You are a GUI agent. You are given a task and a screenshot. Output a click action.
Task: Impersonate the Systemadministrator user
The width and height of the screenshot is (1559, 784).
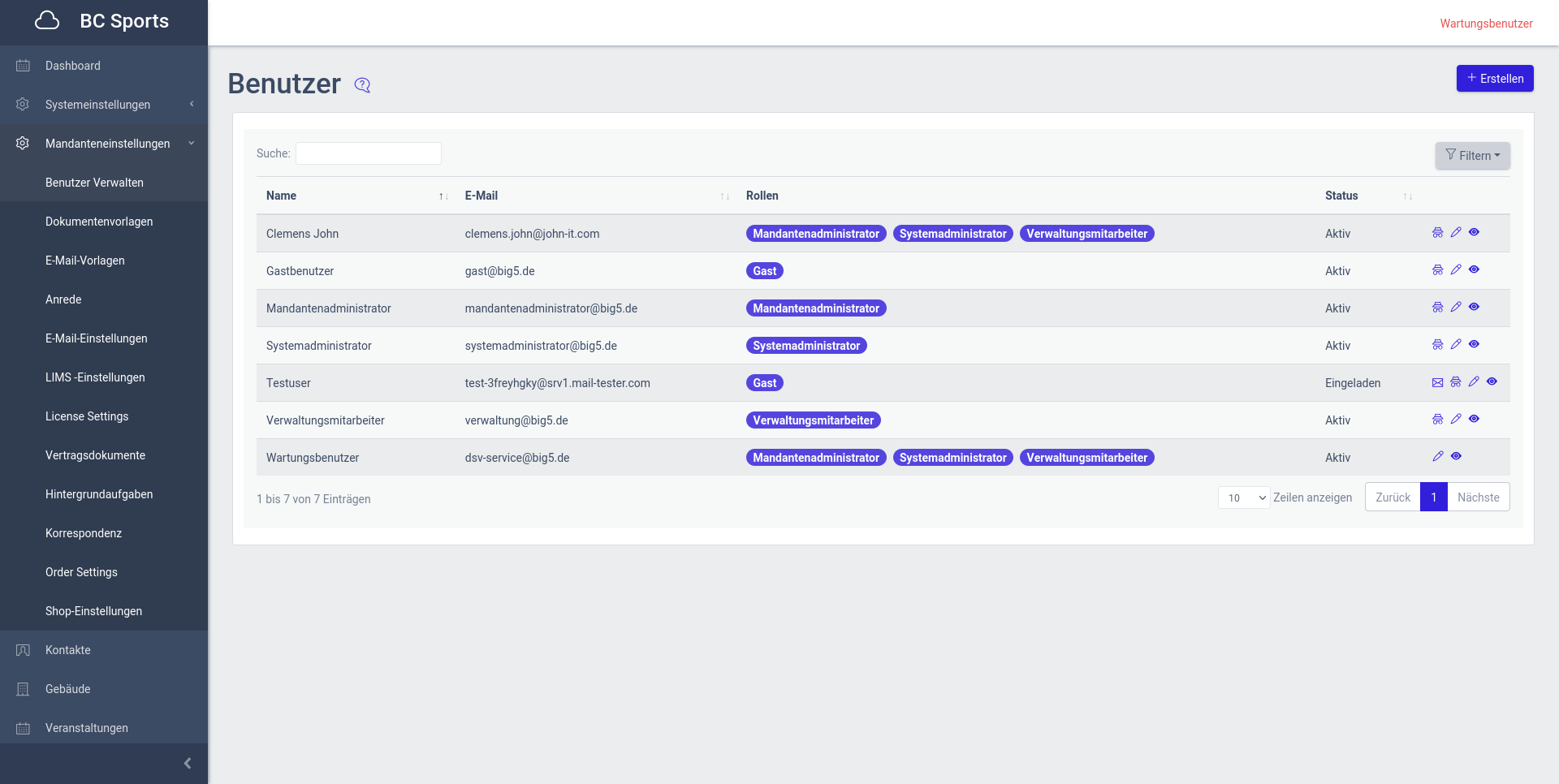(x=1437, y=345)
